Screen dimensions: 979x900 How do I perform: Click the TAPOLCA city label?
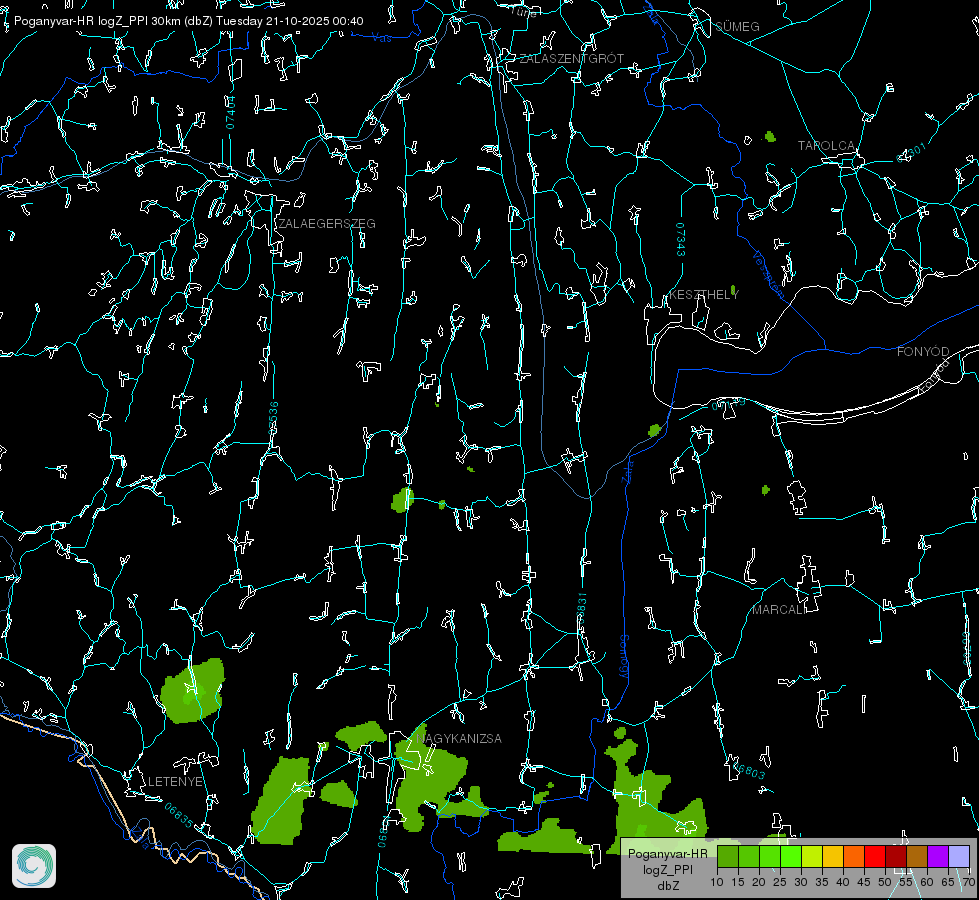coord(826,146)
